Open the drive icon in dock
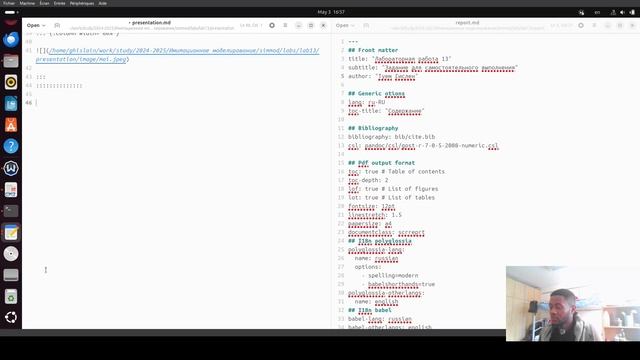Screen dimensions: 640x360 (x=11, y=275)
